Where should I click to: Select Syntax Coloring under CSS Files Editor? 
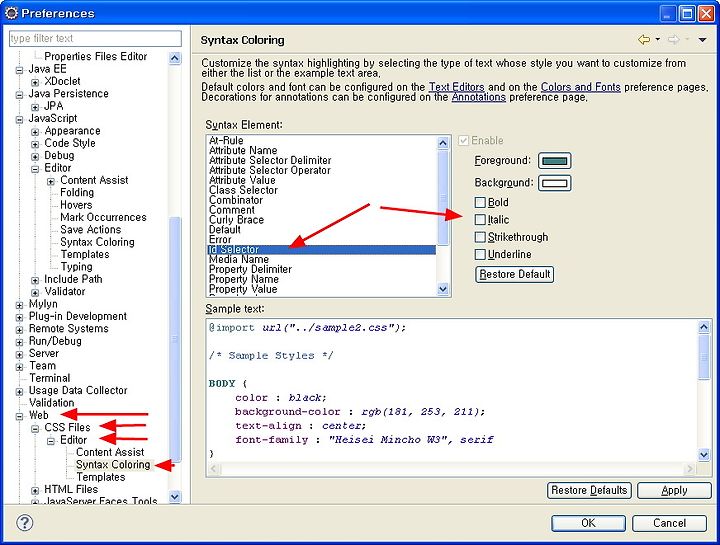[x=113, y=465]
